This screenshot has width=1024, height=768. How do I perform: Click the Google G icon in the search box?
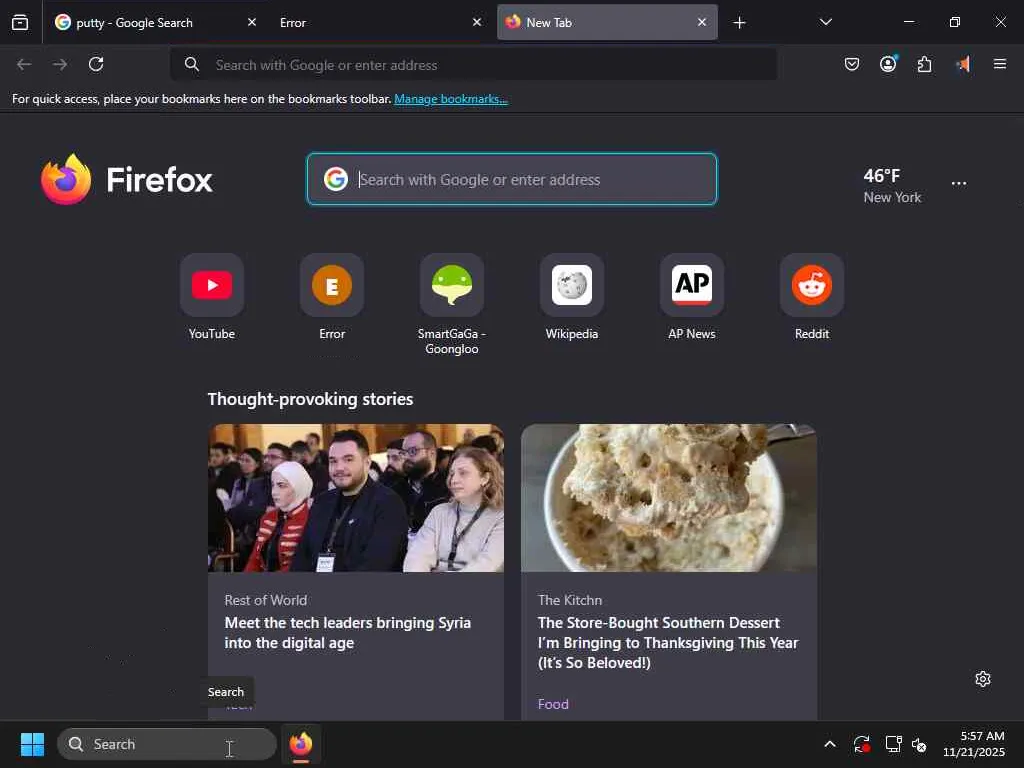tap(336, 179)
